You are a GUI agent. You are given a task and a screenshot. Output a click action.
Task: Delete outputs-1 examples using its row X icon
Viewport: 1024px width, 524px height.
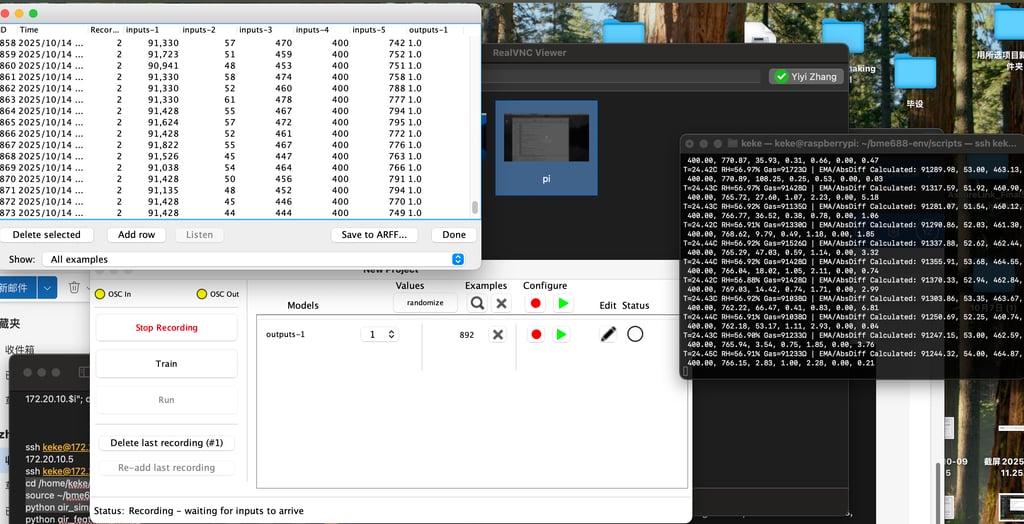click(x=498, y=335)
